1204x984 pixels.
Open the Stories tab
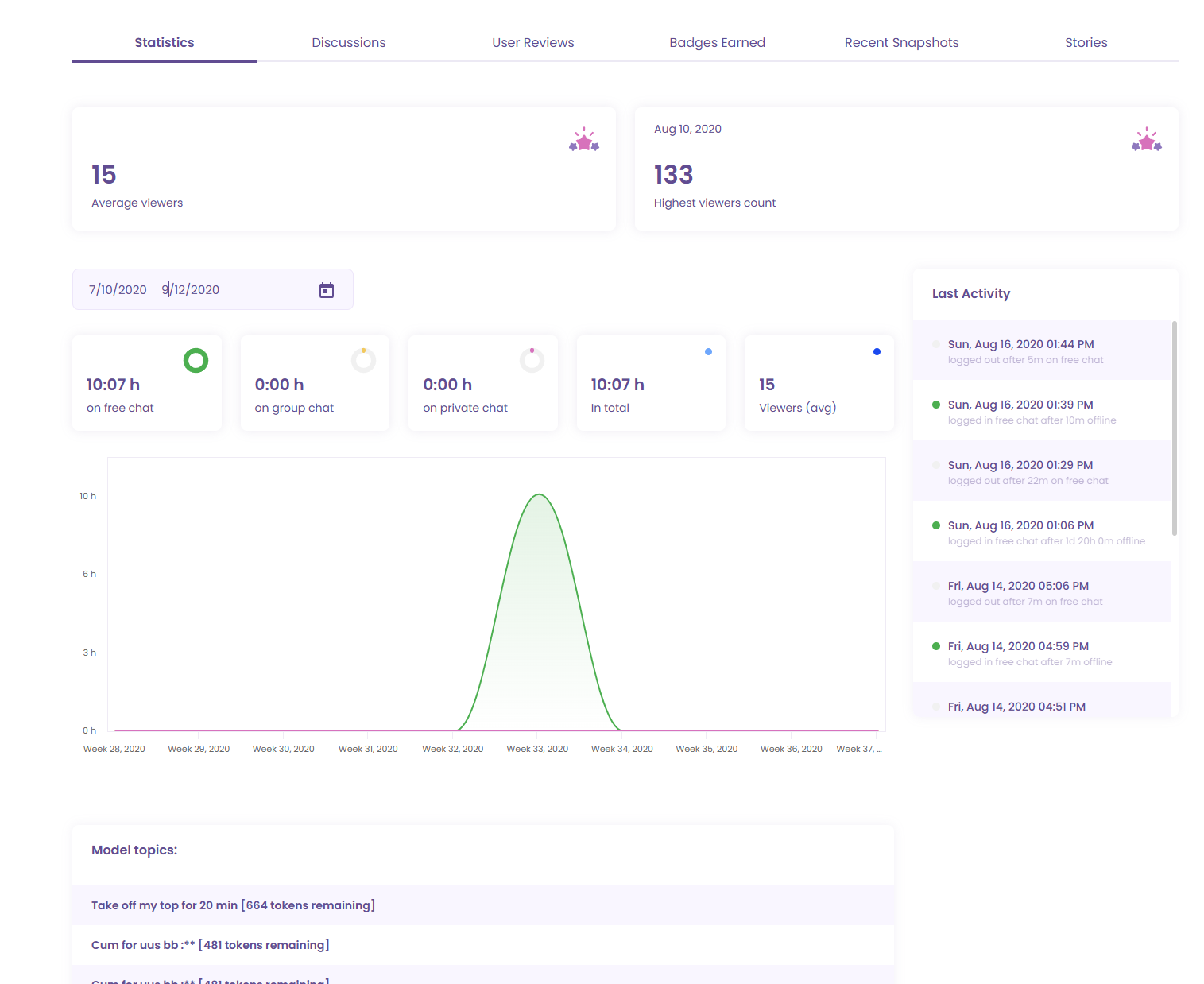click(x=1086, y=43)
